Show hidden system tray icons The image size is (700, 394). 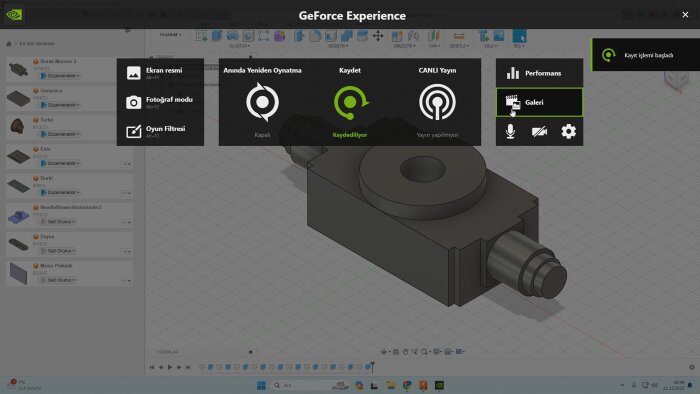[x=622, y=385]
